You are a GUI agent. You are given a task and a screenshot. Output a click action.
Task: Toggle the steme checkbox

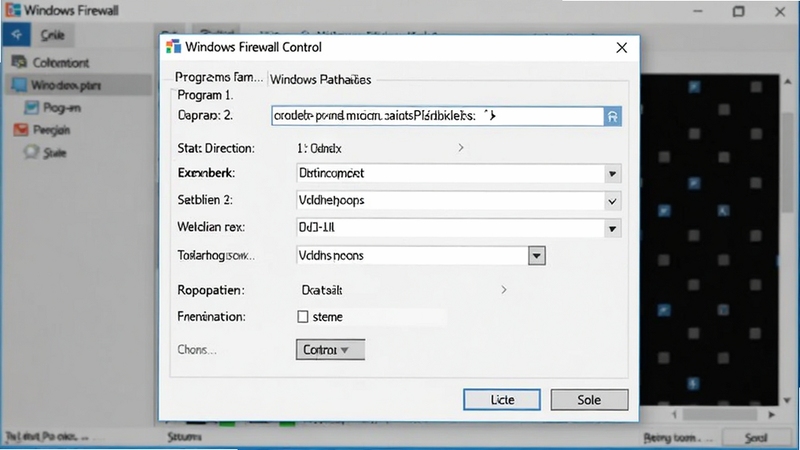[x=303, y=317]
